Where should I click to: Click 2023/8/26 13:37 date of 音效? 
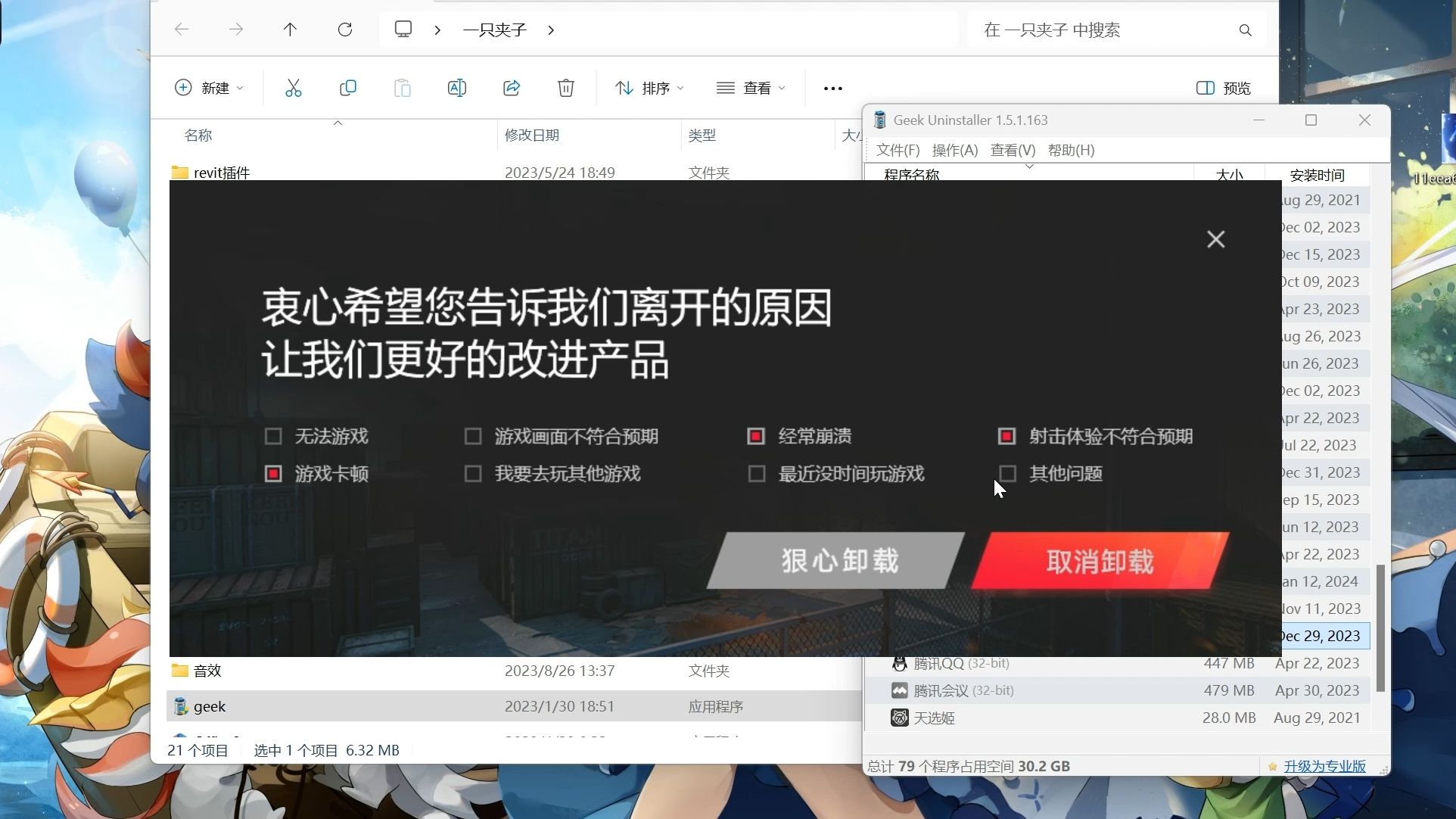559,671
